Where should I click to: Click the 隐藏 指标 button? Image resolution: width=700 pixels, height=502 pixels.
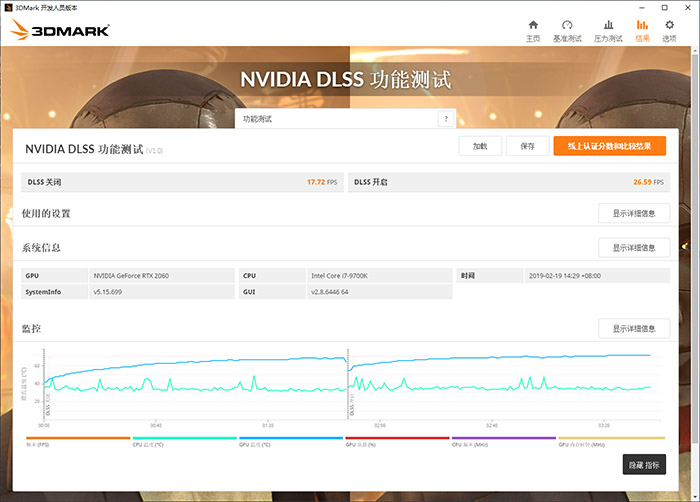[x=644, y=465]
